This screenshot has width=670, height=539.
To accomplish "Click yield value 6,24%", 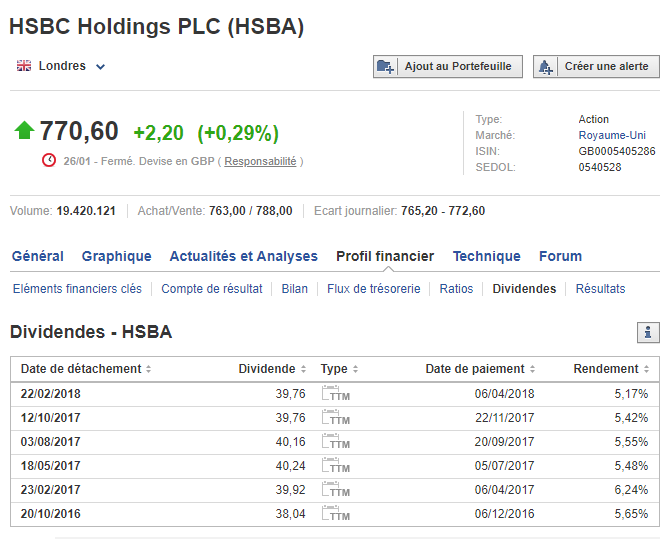I will 632,489.
